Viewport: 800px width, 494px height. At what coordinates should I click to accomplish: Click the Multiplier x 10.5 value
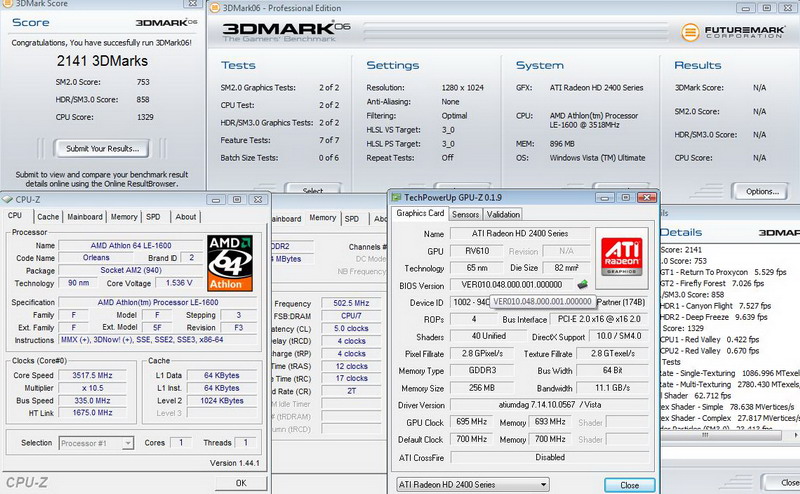(x=92, y=388)
